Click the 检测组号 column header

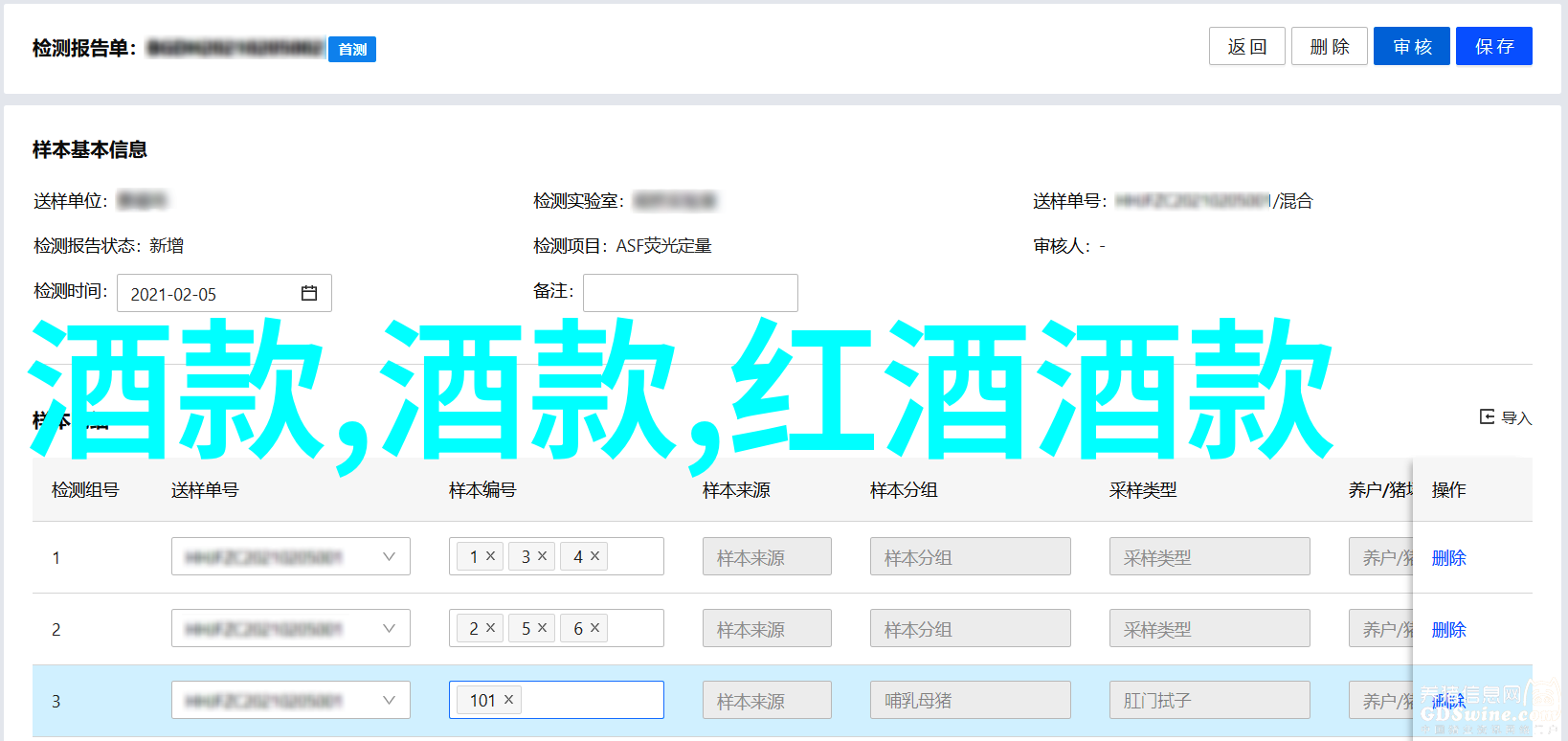point(85,489)
